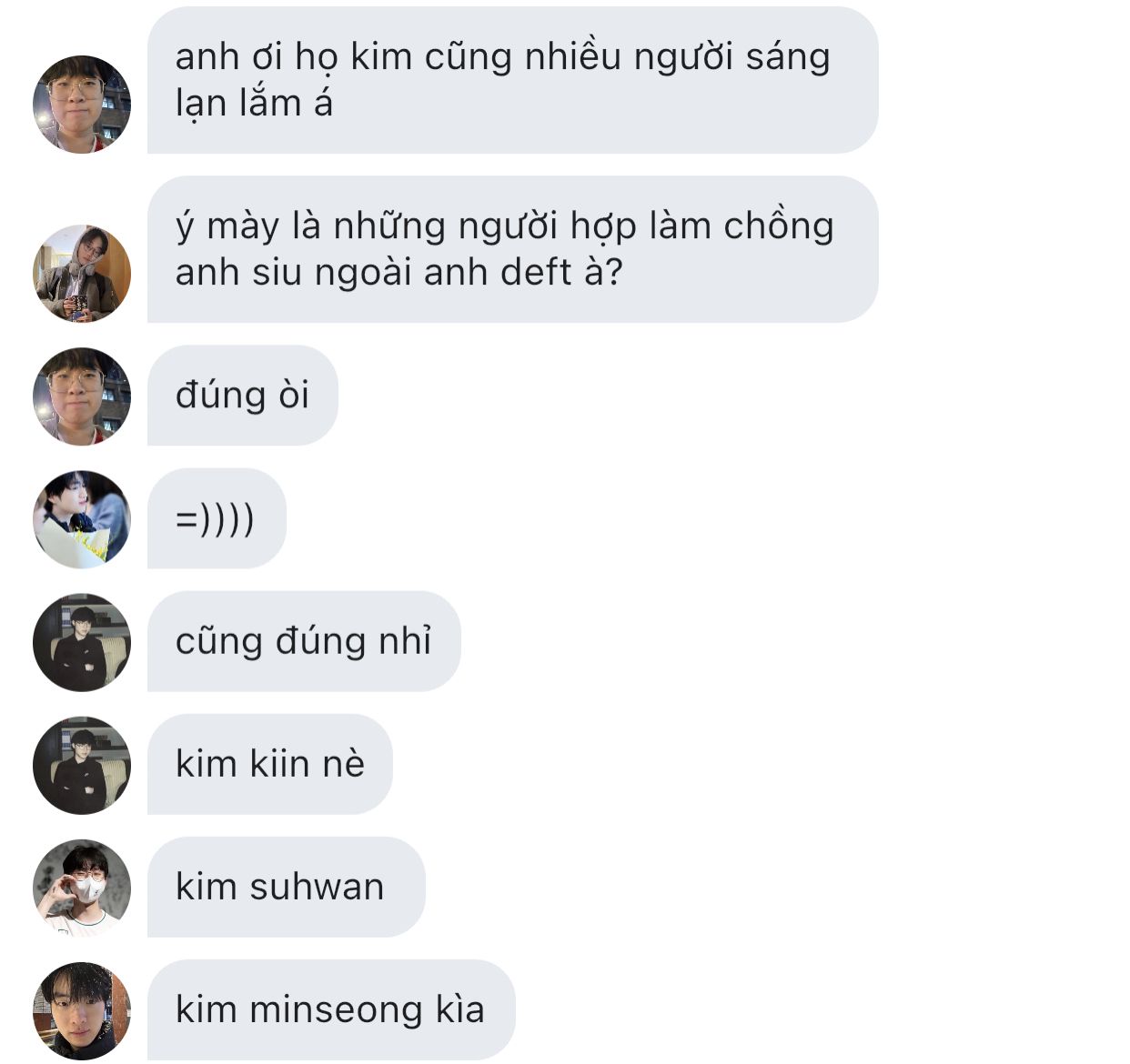Select the word 'suhwan' in chat

click(x=317, y=888)
